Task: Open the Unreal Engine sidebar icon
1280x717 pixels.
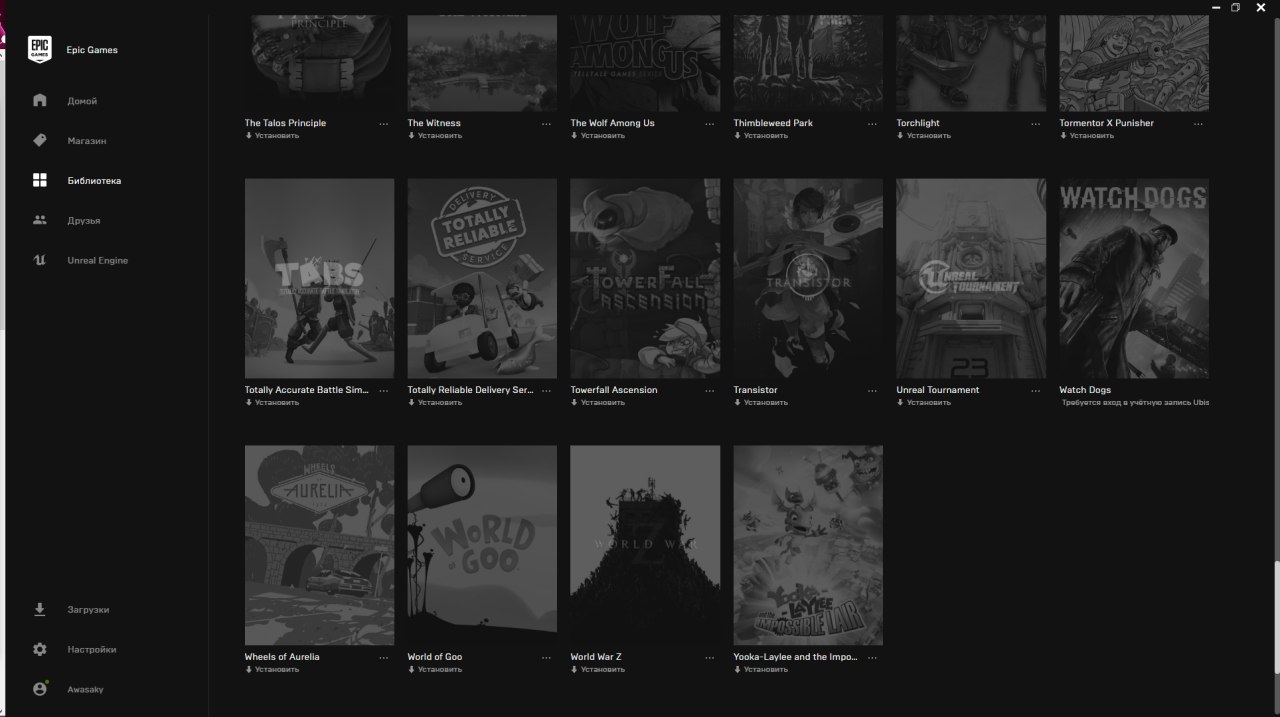Action: click(x=40, y=260)
